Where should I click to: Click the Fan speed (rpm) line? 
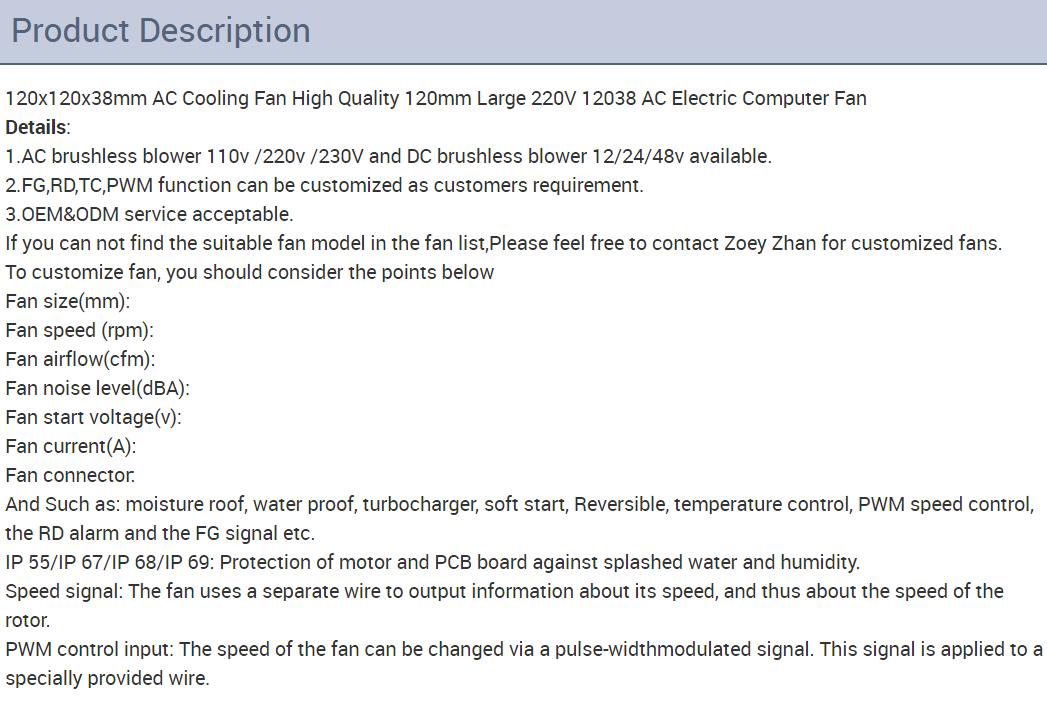79,330
